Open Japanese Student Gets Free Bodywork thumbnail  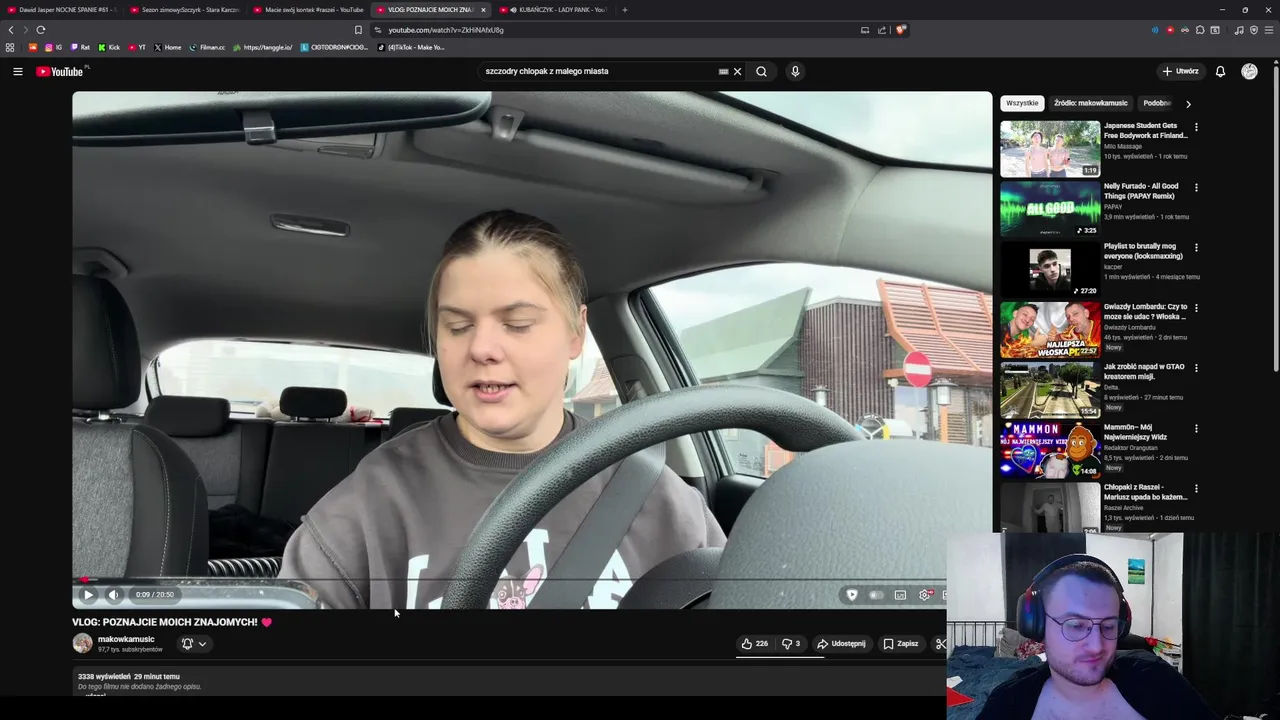pyautogui.click(x=1050, y=149)
